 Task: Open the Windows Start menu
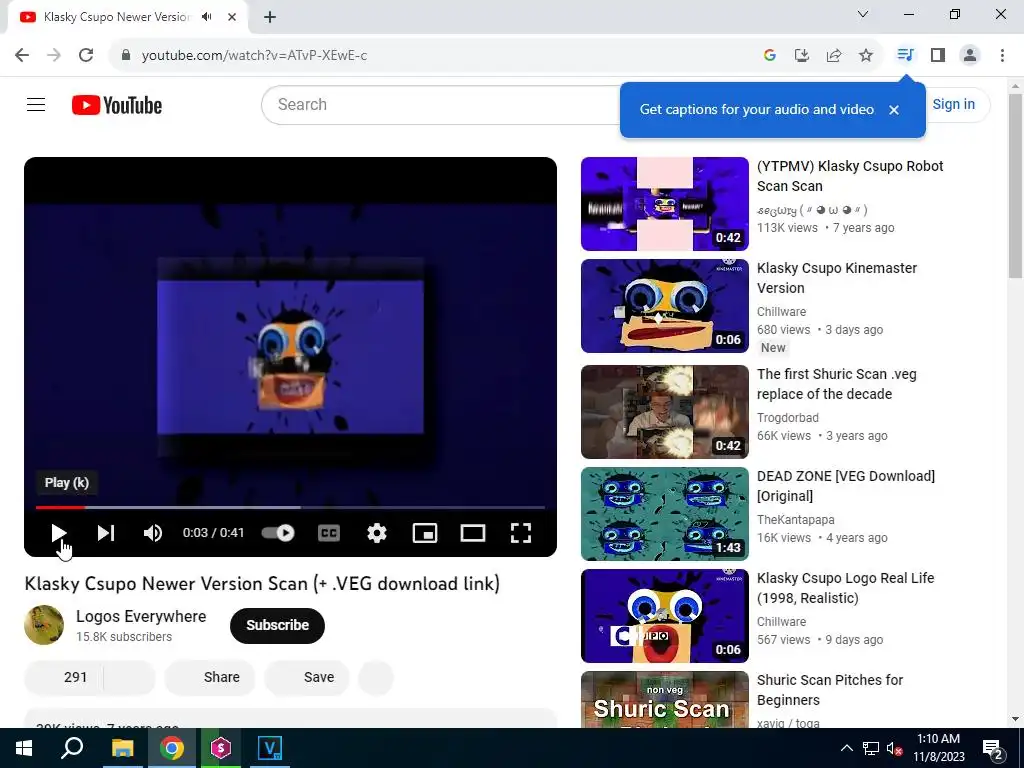coord(24,748)
